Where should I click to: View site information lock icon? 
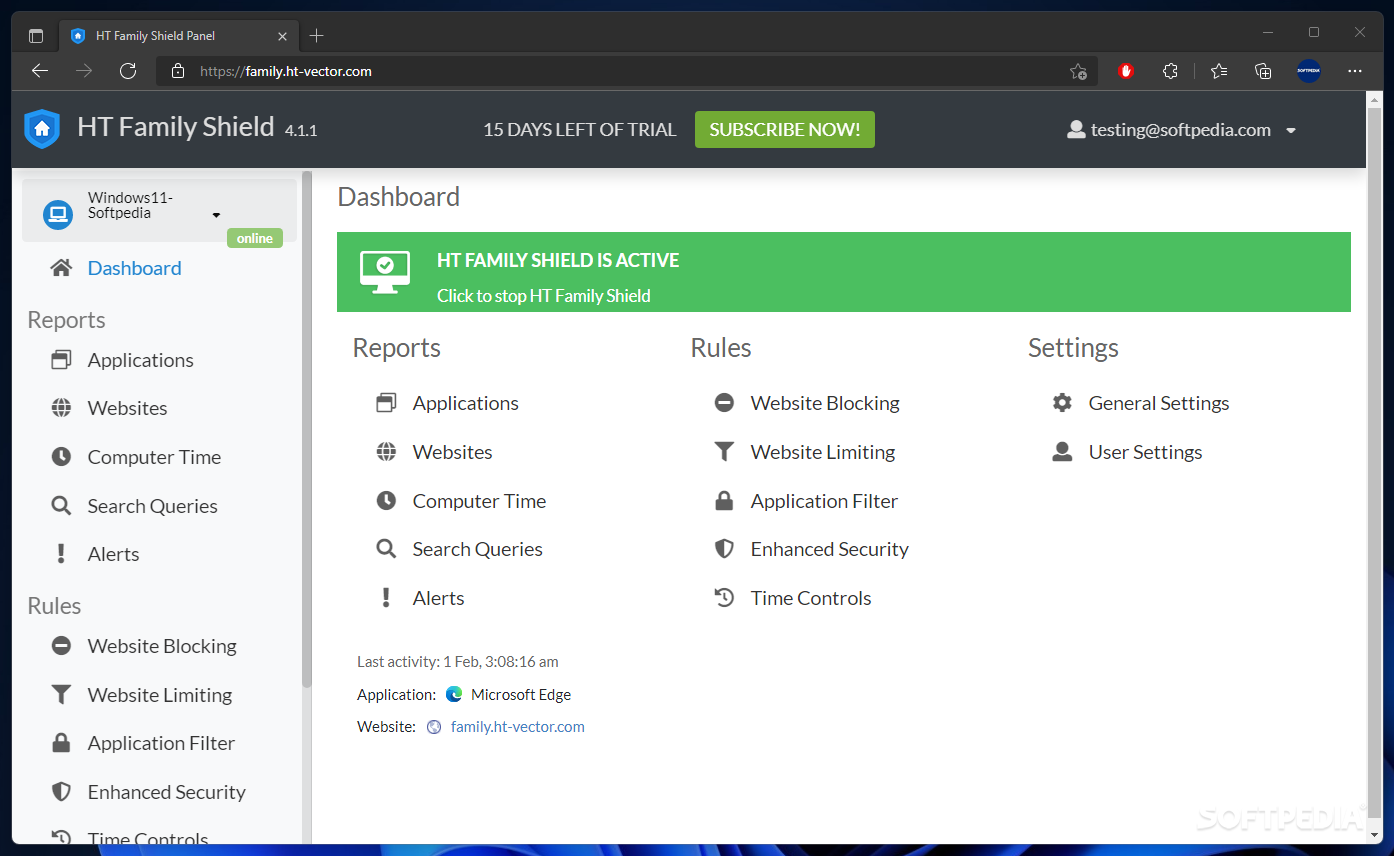click(x=178, y=71)
